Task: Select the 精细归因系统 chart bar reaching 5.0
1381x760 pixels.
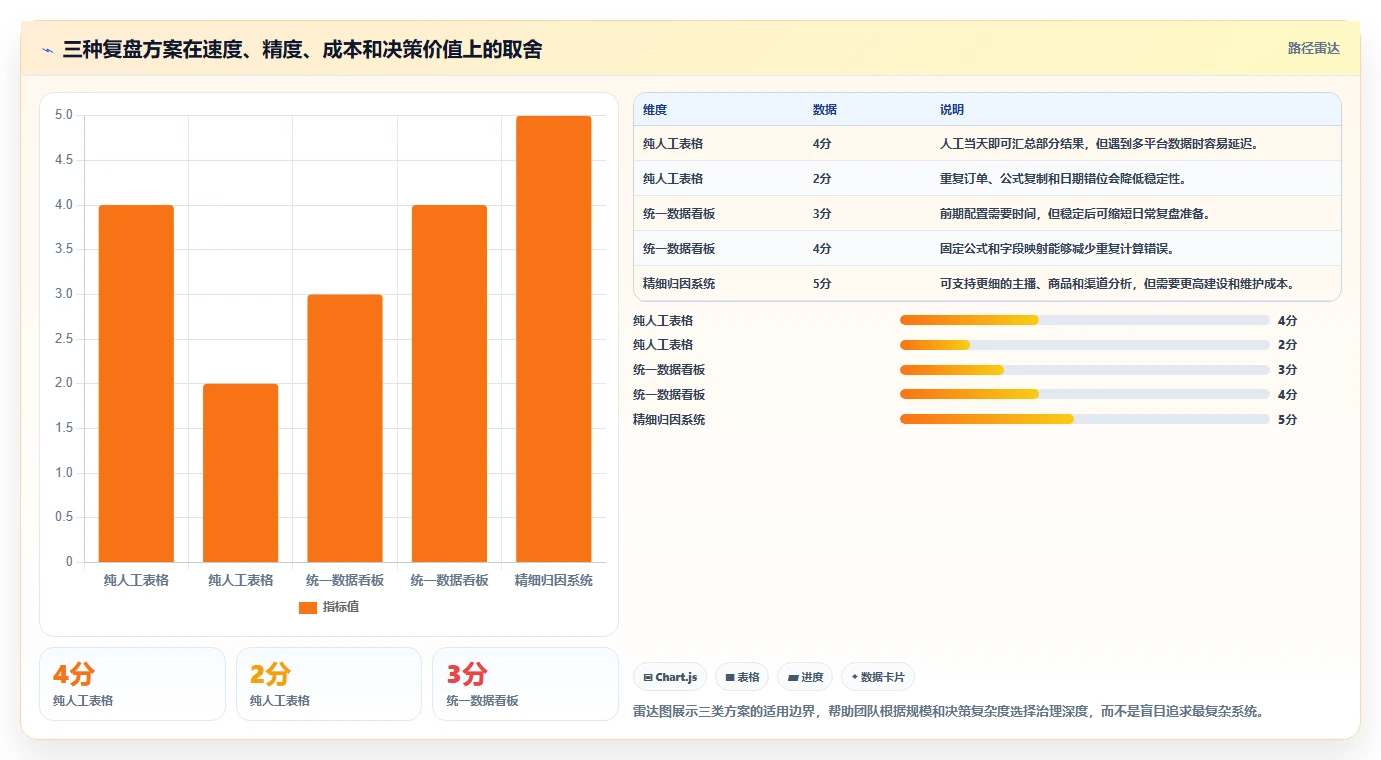Action: [554, 339]
